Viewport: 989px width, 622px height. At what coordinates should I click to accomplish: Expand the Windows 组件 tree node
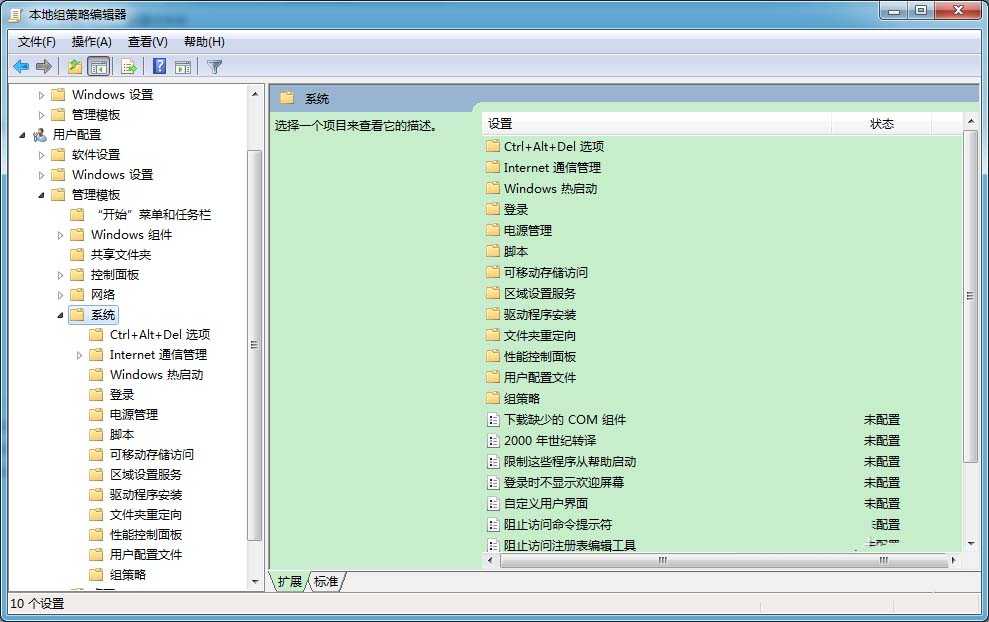pyautogui.click(x=59, y=234)
